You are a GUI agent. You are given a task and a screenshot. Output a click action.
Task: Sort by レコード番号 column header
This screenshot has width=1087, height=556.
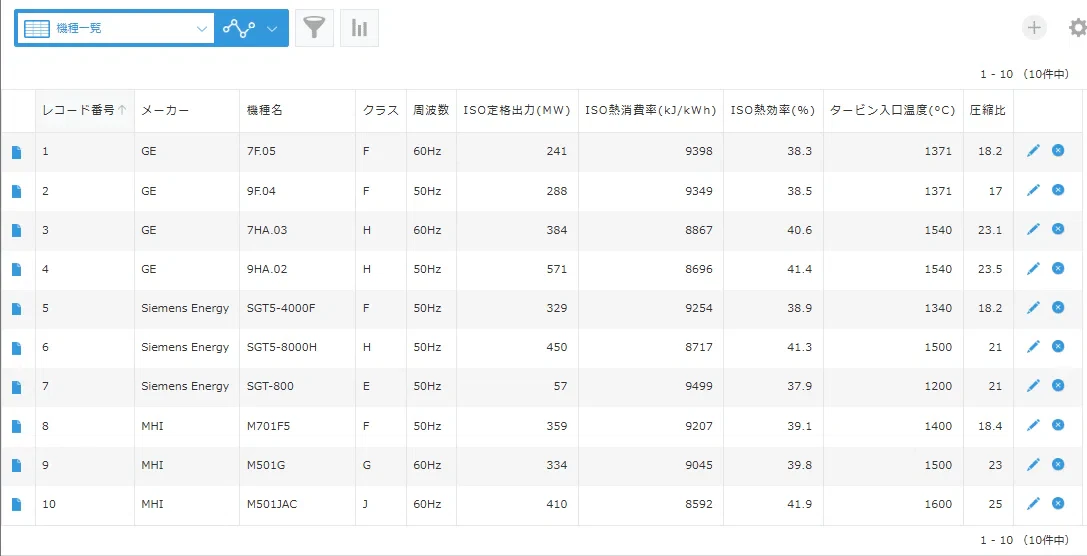pyautogui.click(x=85, y=110)
